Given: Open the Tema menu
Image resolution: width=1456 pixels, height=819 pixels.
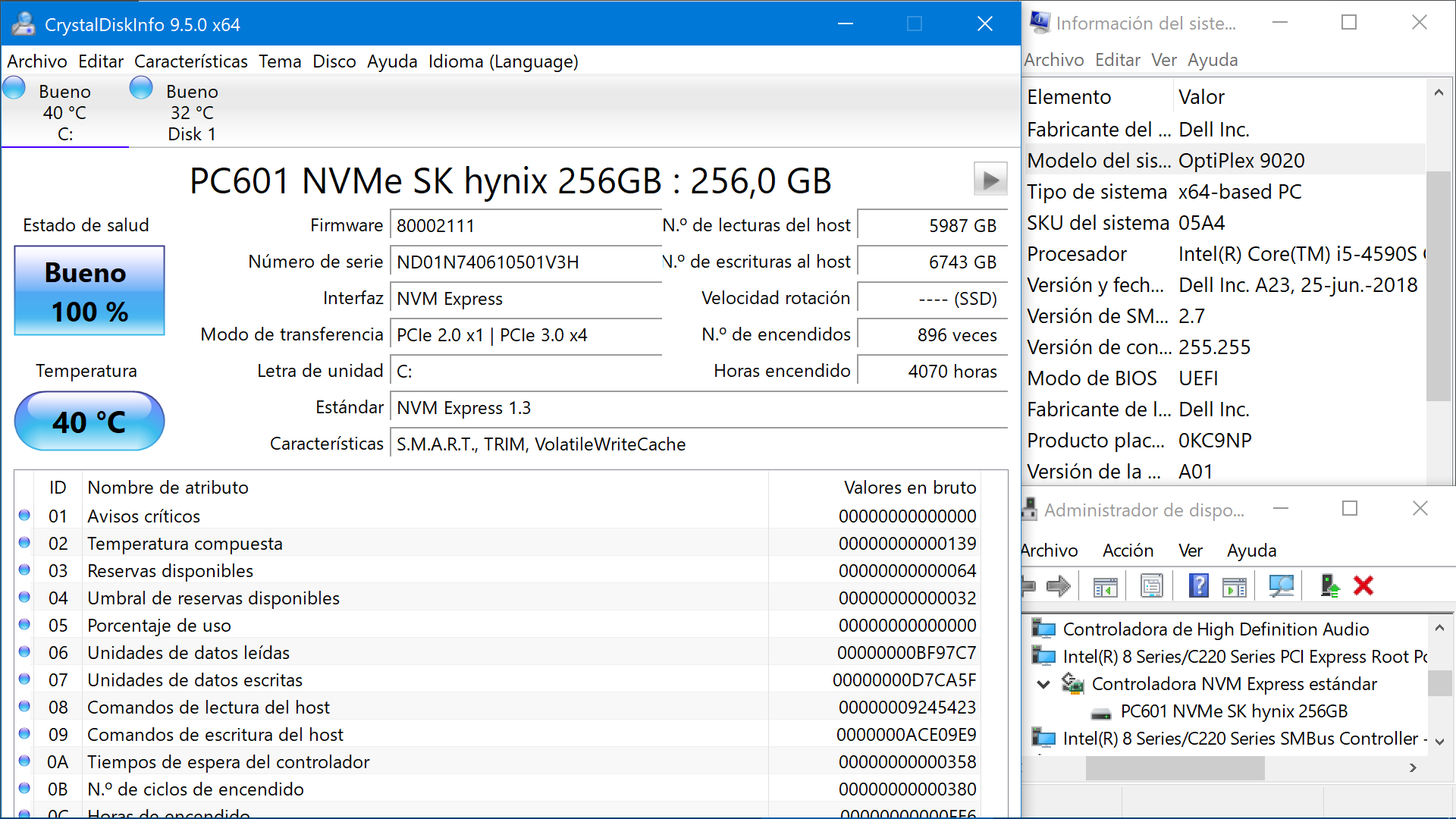Looking at the screenshot, I should pos(280,61).
